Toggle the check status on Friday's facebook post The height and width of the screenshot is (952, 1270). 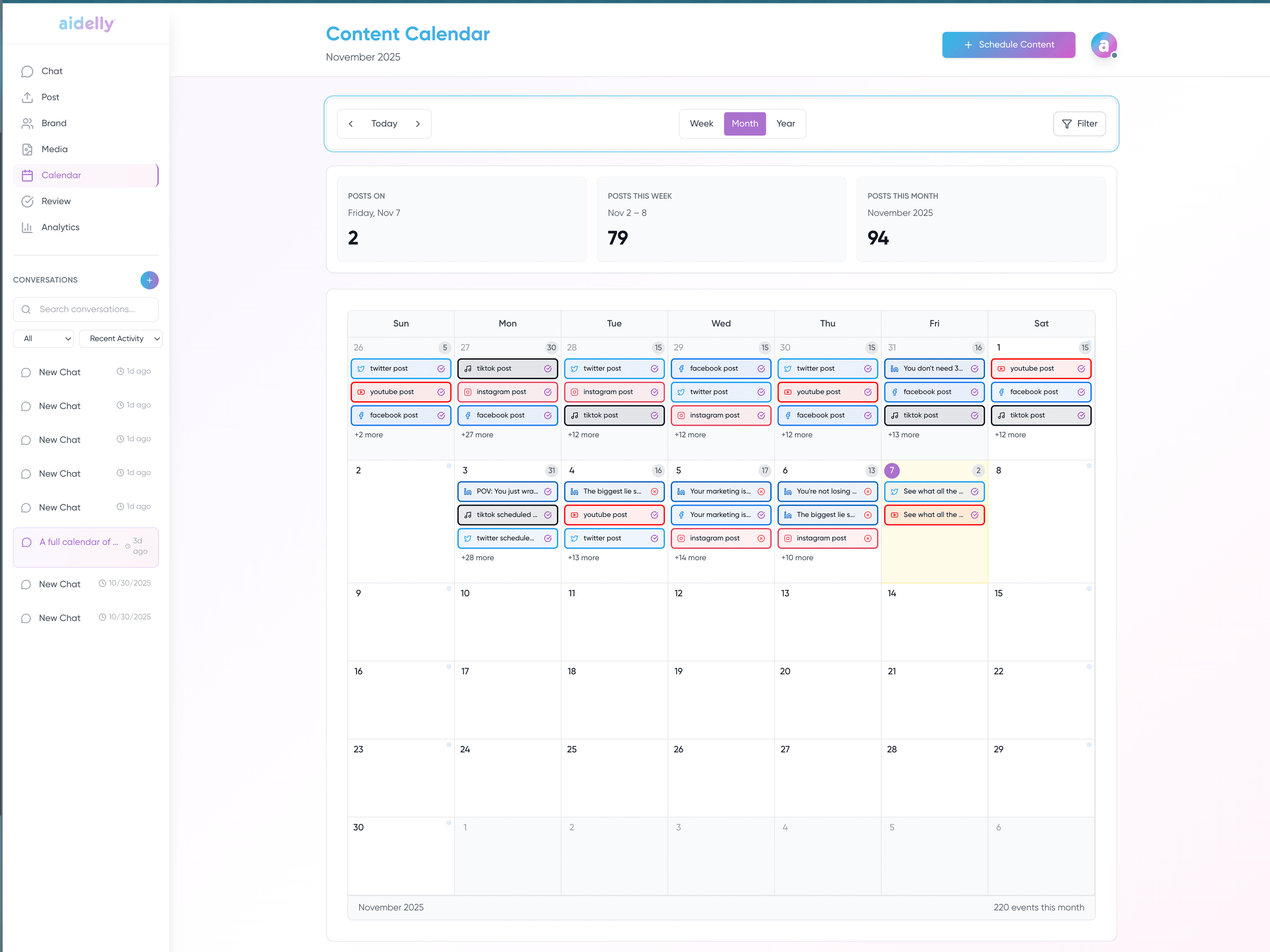click(974, 392)
